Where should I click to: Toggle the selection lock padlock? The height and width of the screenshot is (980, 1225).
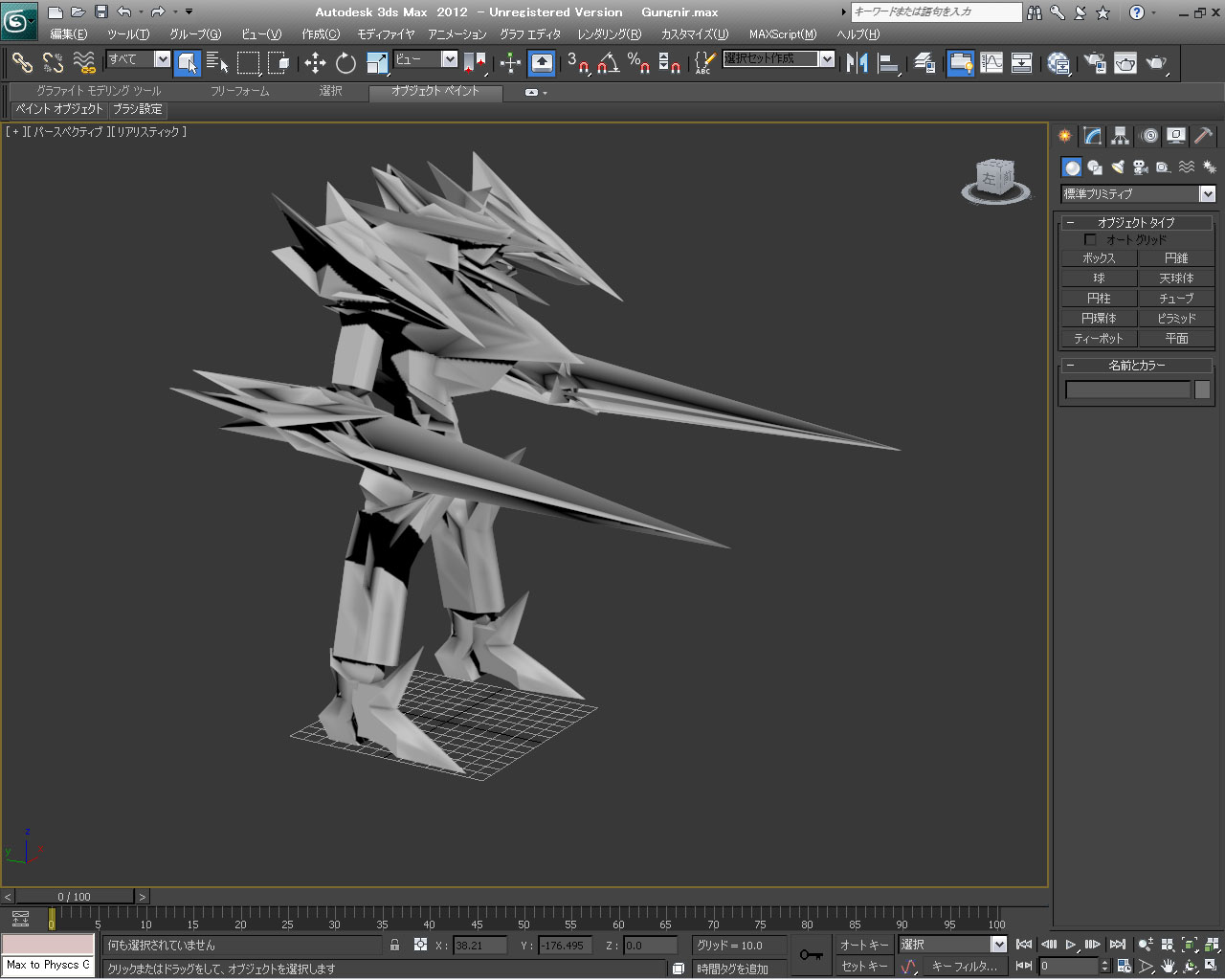click(394, 945)
